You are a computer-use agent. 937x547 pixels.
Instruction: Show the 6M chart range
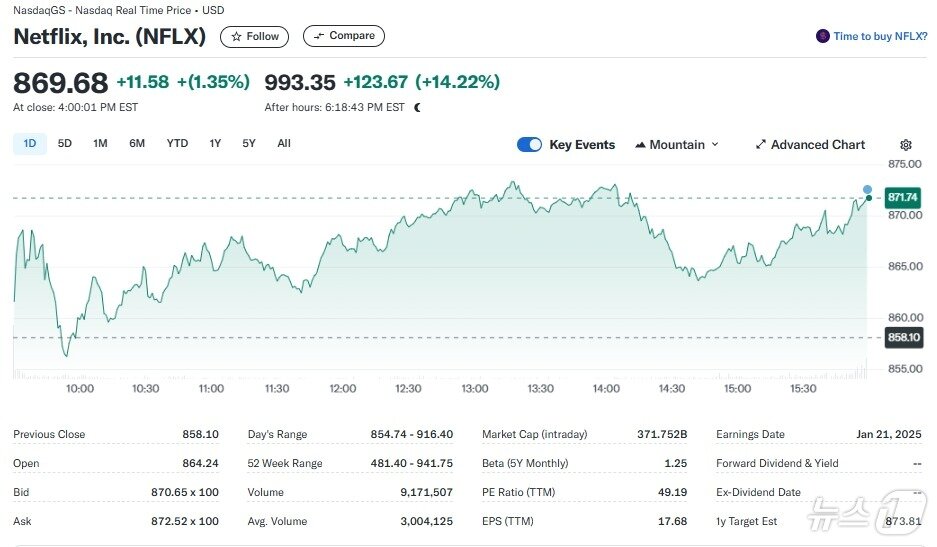pyautogui.click(x=137, y=144)
